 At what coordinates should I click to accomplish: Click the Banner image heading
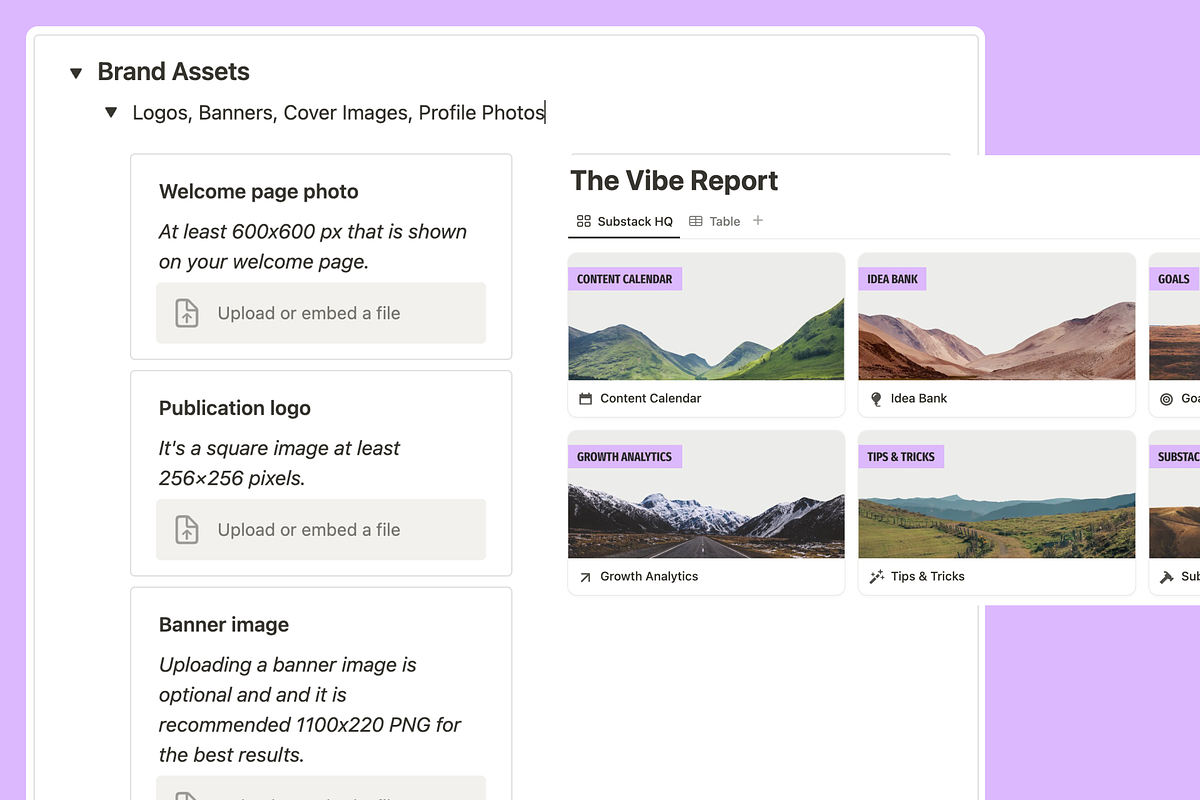click(224, 625)
